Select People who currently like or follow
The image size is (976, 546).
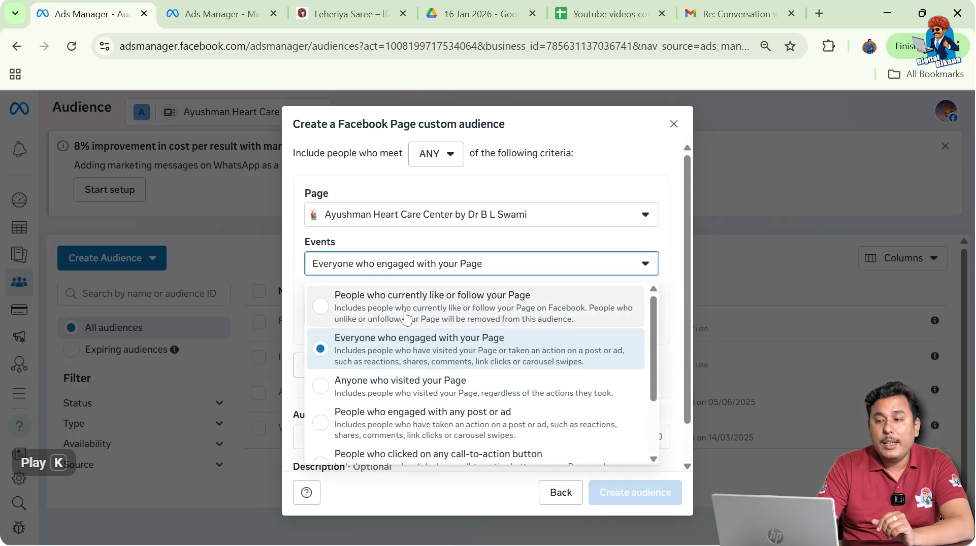[x=476, y=306]
